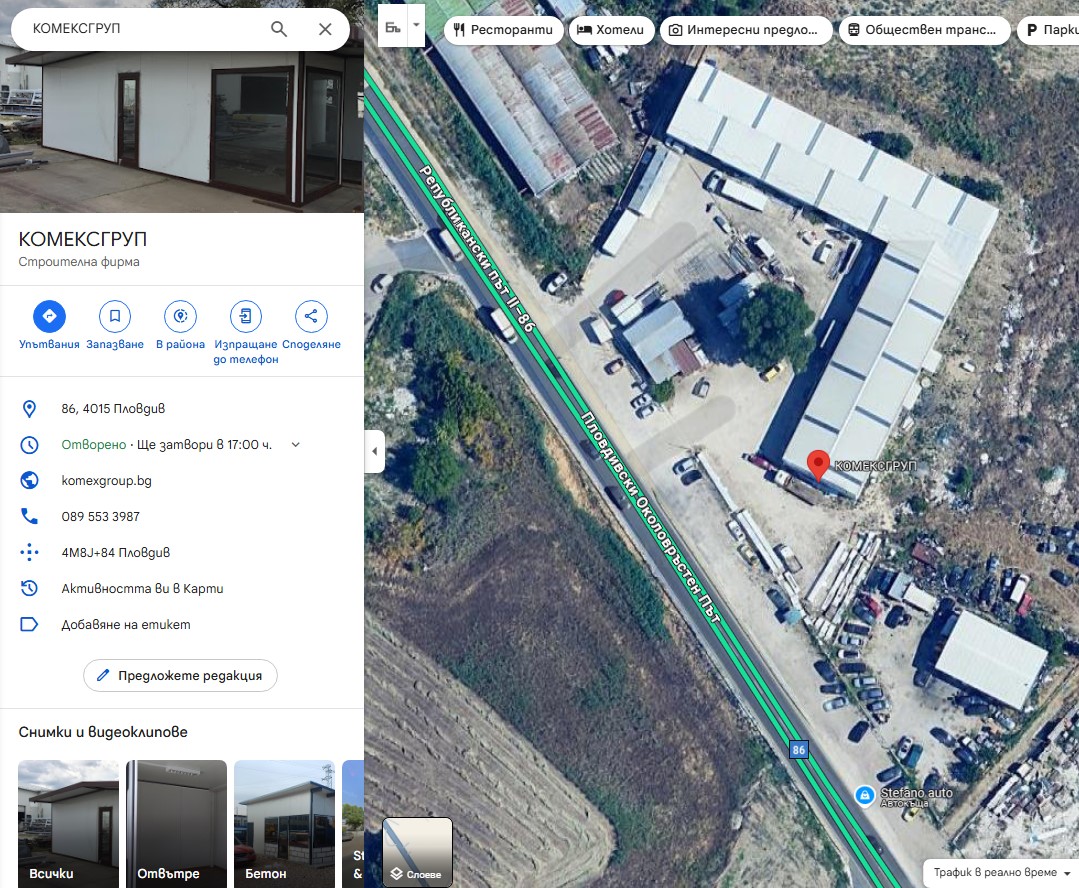Clear the search with the X icon
Viewport: 1079px width, 888px height.
coord(325,29)
